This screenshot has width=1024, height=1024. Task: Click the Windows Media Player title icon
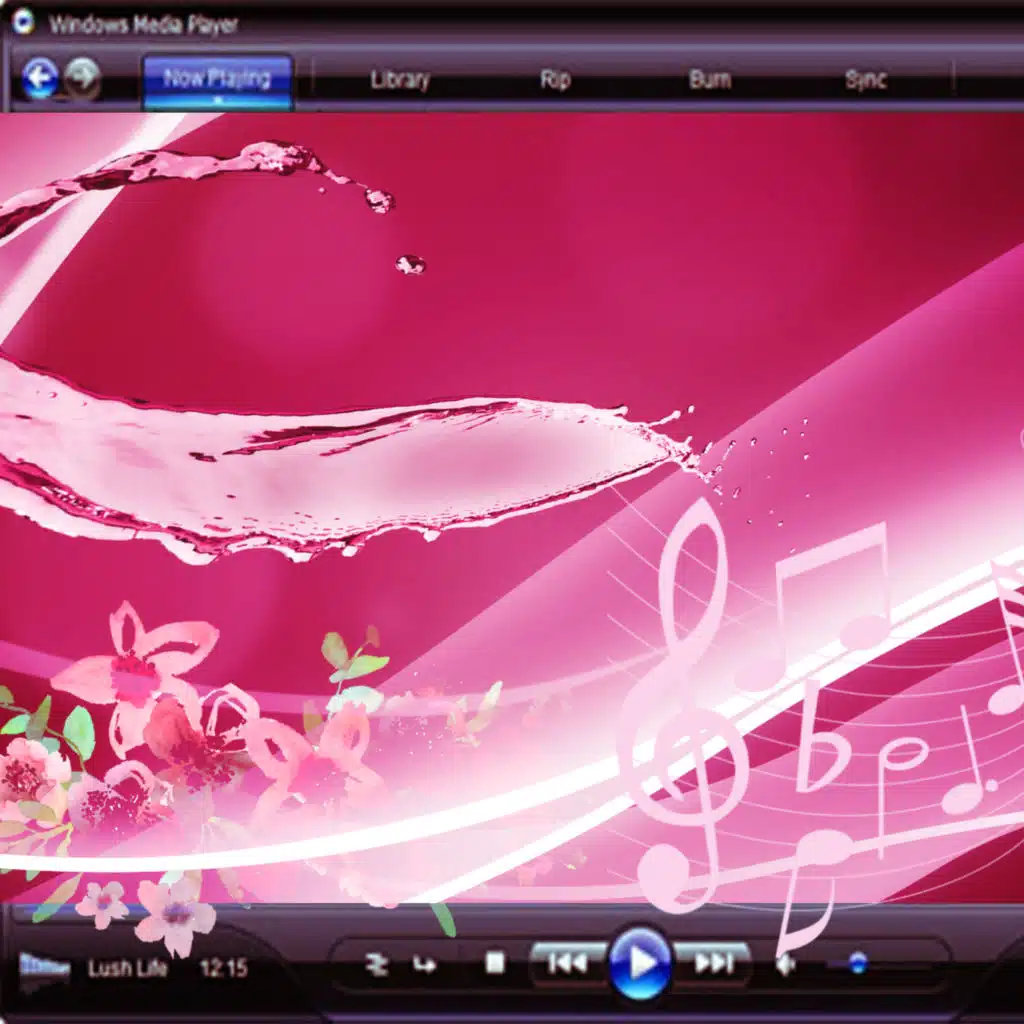click(23, 22)
